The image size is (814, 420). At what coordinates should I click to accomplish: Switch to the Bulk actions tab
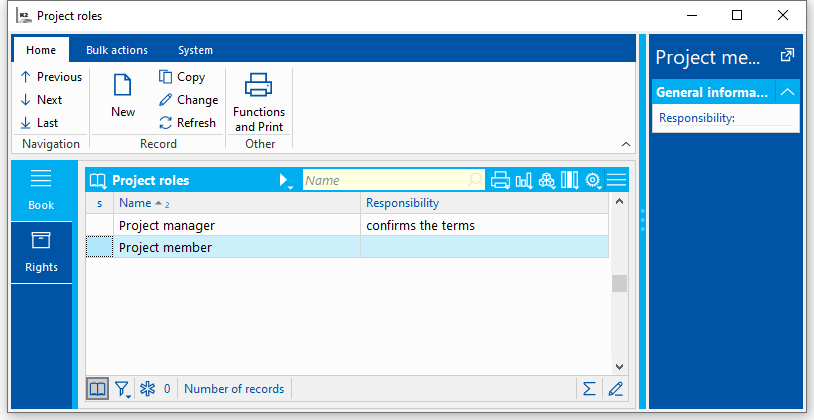pyautogui.click(x=116, y=50)
